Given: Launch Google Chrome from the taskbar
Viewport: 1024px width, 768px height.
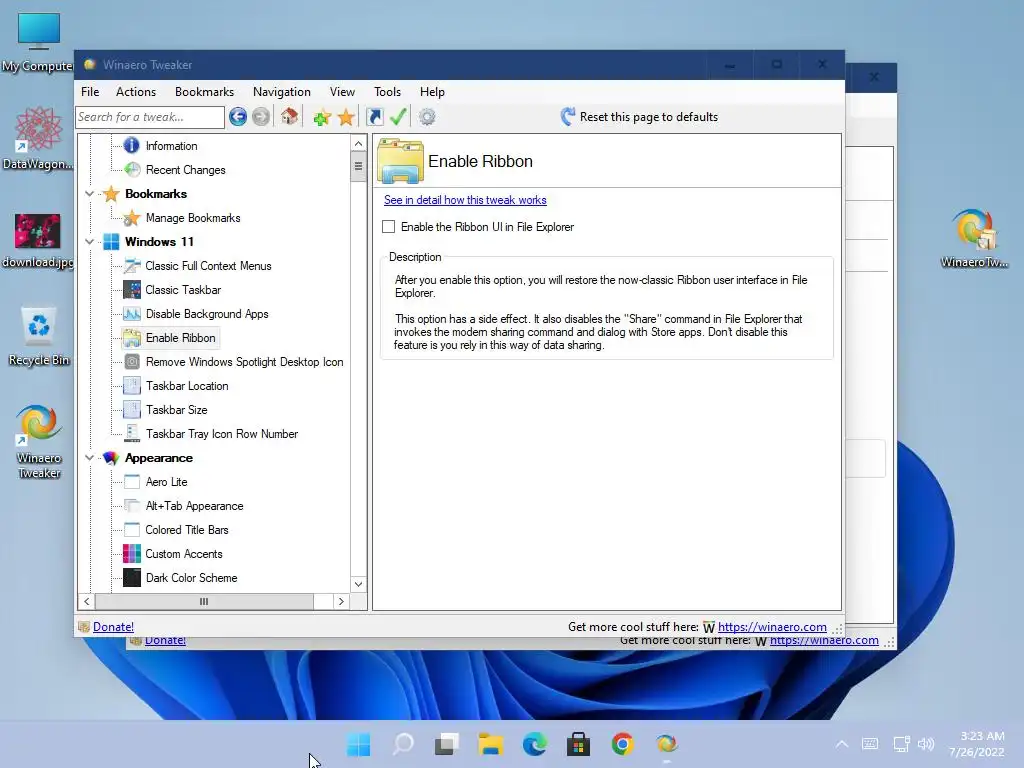Looking at the screenshot, I should tap(622, 744).
